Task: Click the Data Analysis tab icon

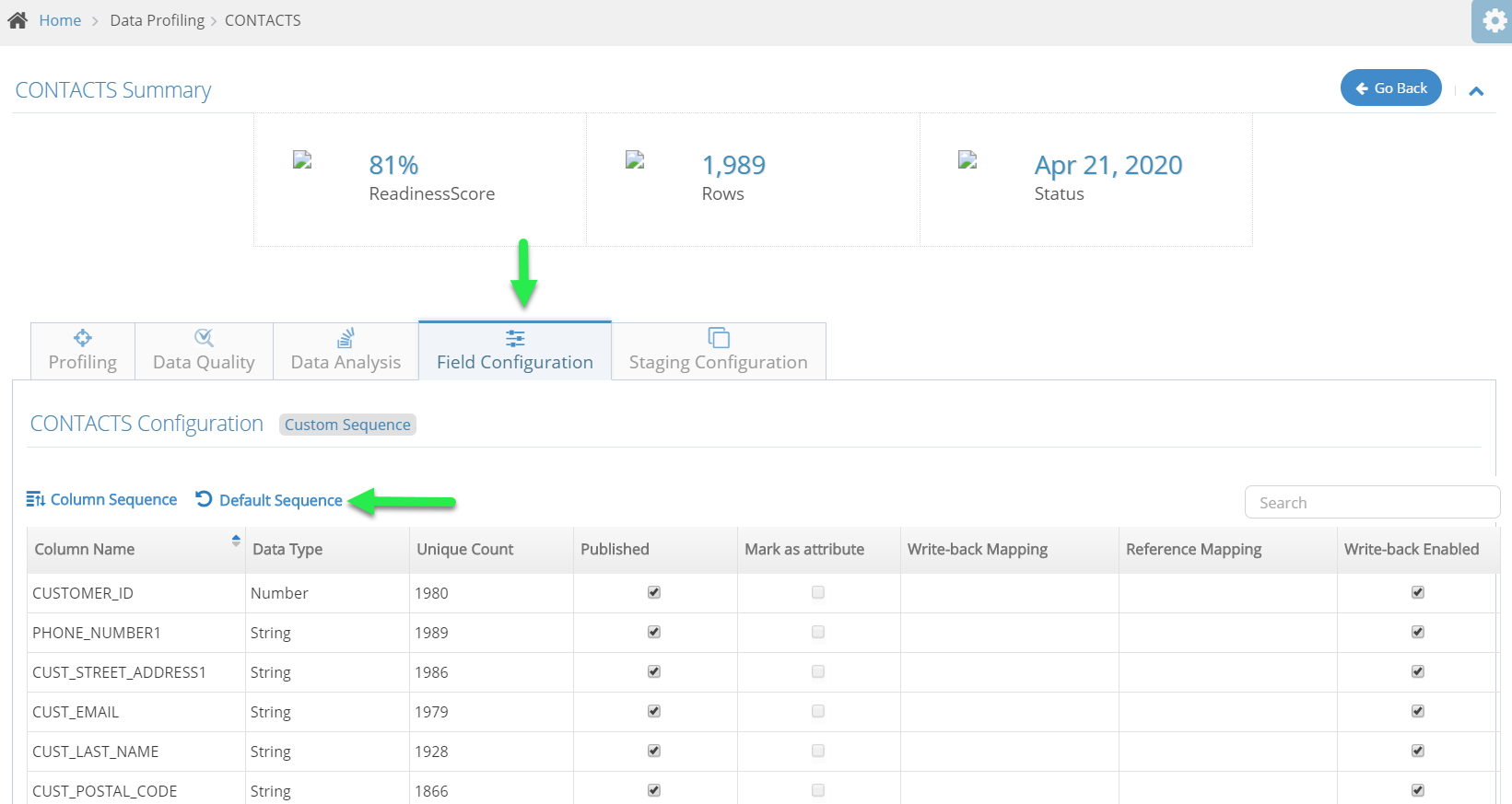Action: point(346,337)
